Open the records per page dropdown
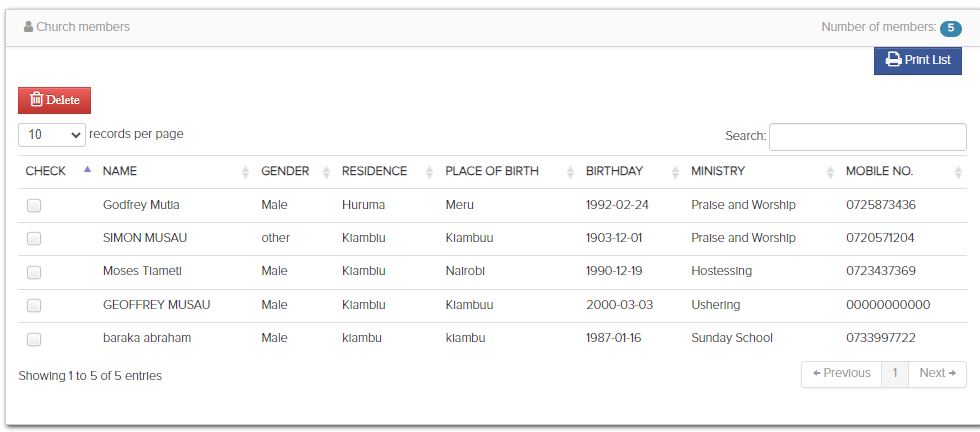 (x=52, y=134)
